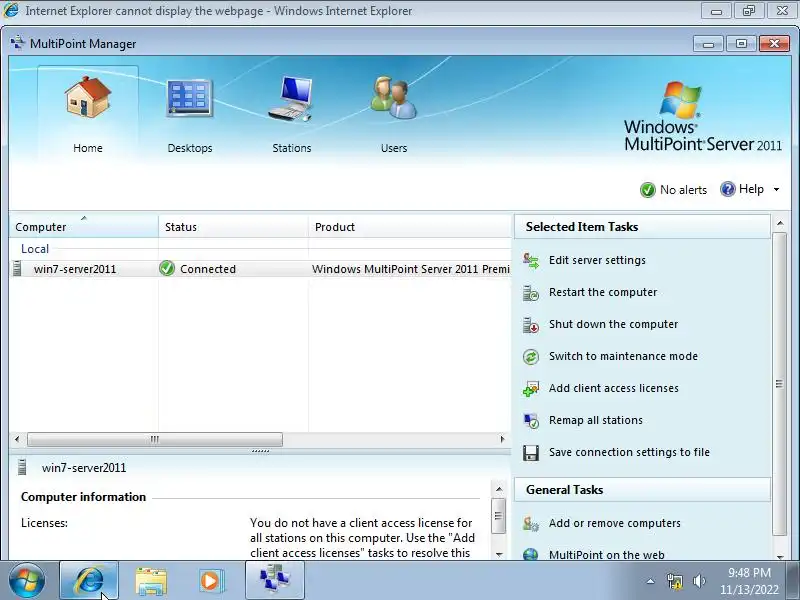Click the MultiPoint Manager taskbar icon
The height and width of the screenshot is (600, 800).
tap(275, 581)
